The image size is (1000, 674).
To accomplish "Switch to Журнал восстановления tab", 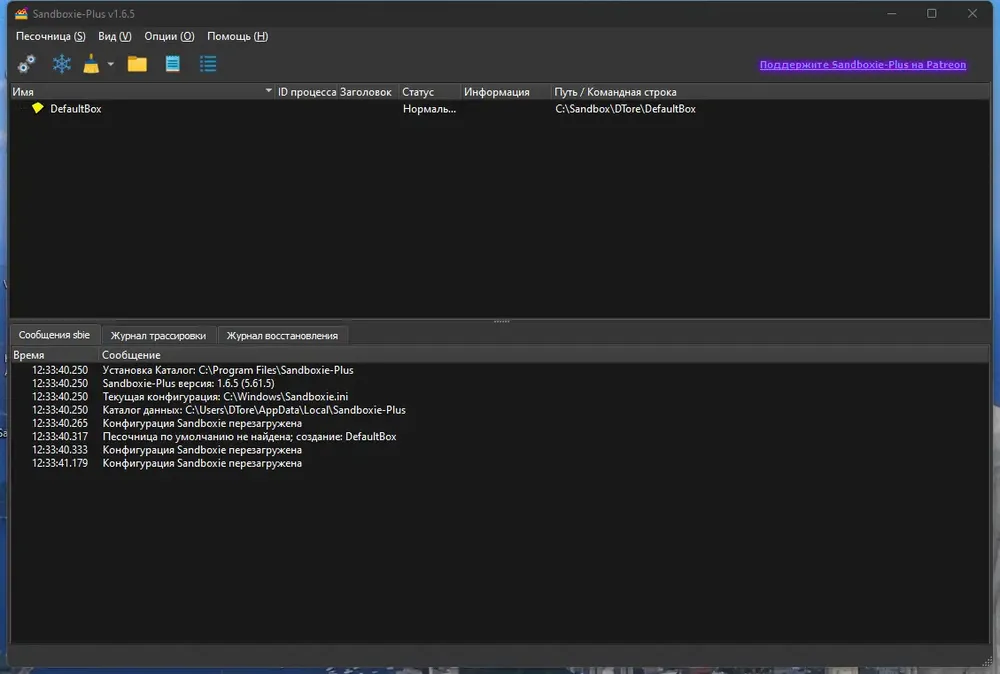I will tap(282, 335).
